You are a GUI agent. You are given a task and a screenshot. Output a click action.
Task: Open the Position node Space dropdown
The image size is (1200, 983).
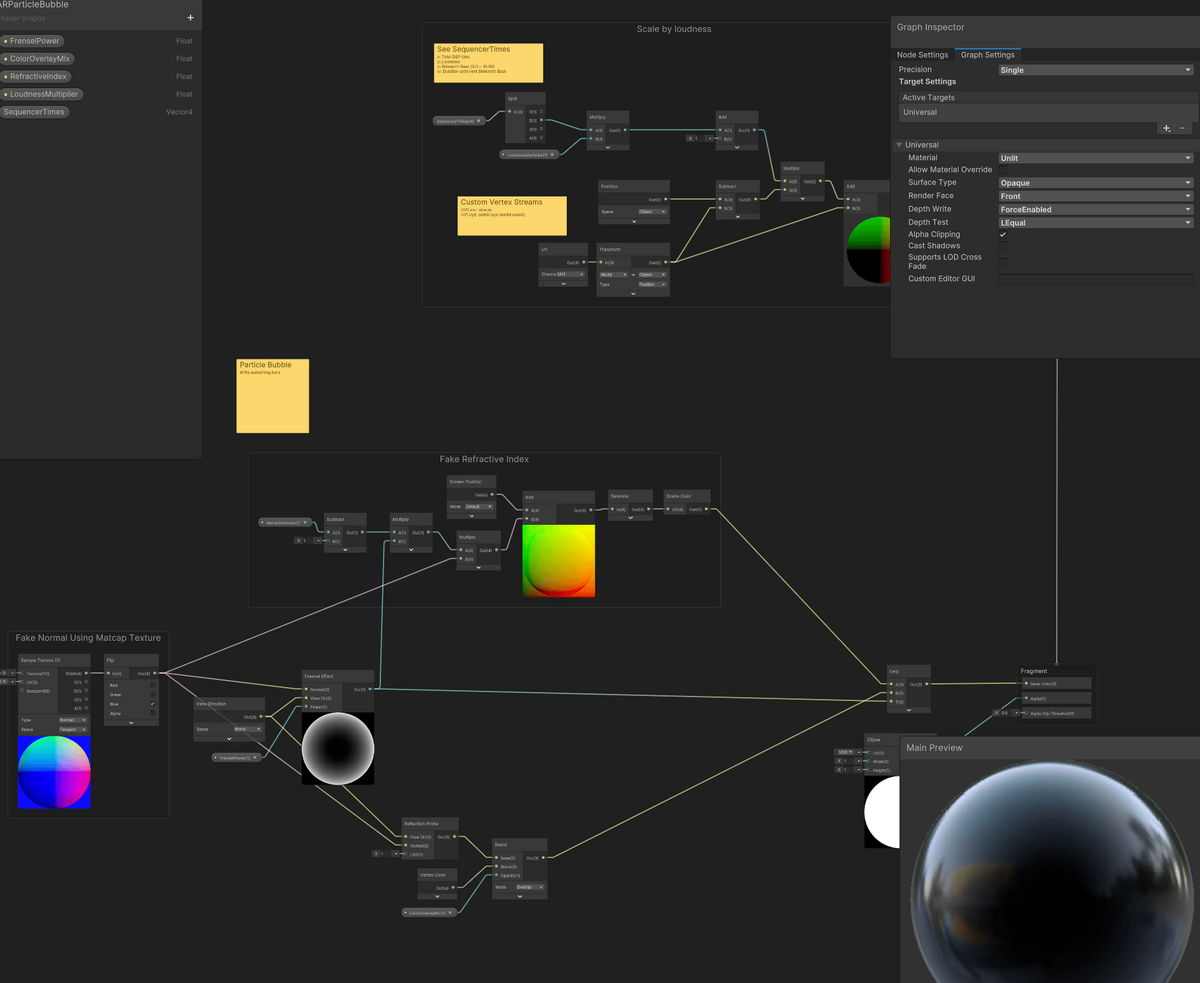click(x=652, y=212)
